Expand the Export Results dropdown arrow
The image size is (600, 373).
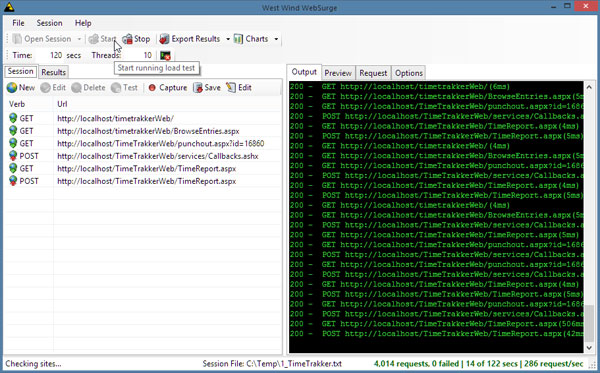(x=228, y=39)
